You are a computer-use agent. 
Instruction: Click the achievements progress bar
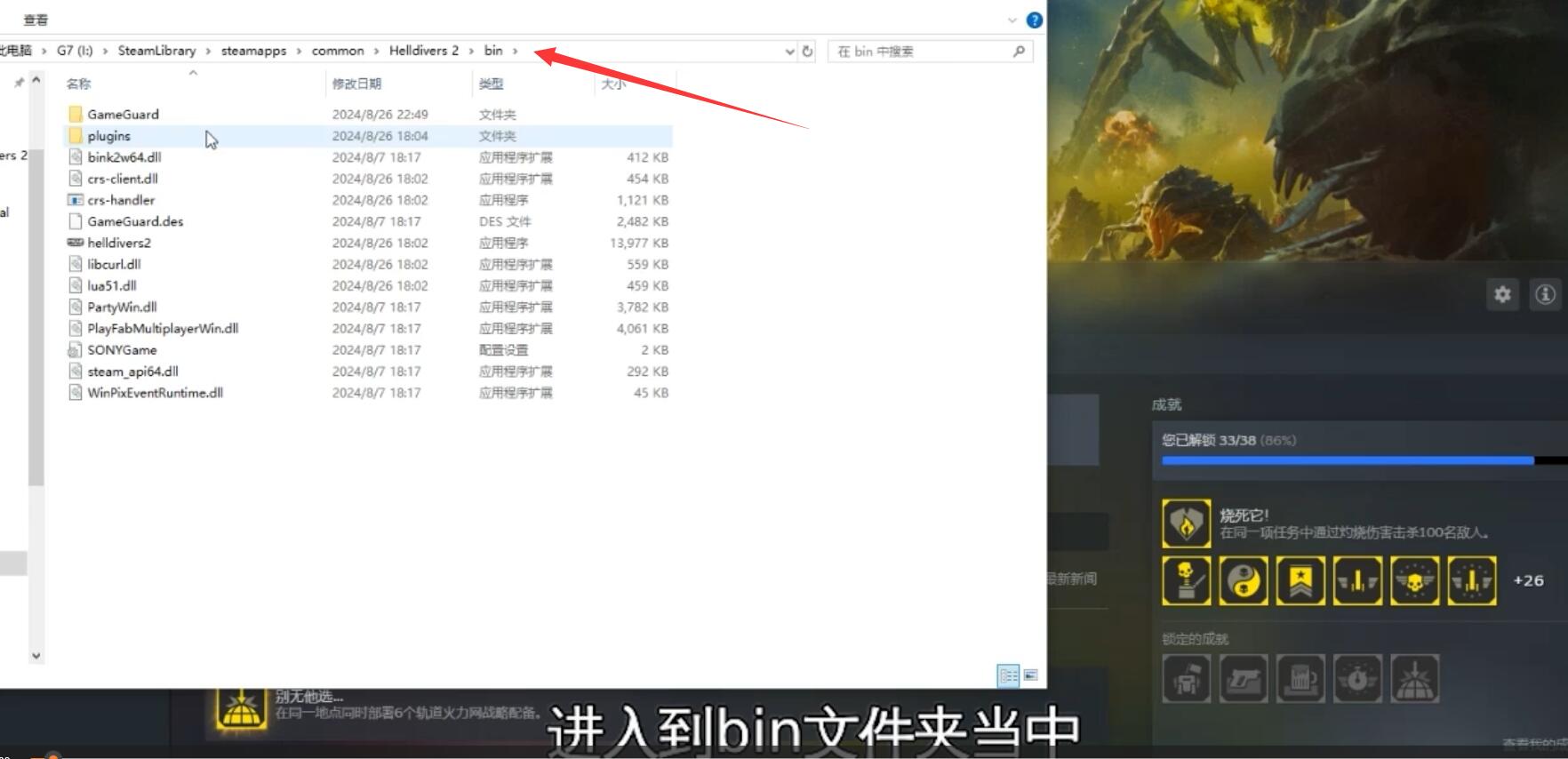1364,460
